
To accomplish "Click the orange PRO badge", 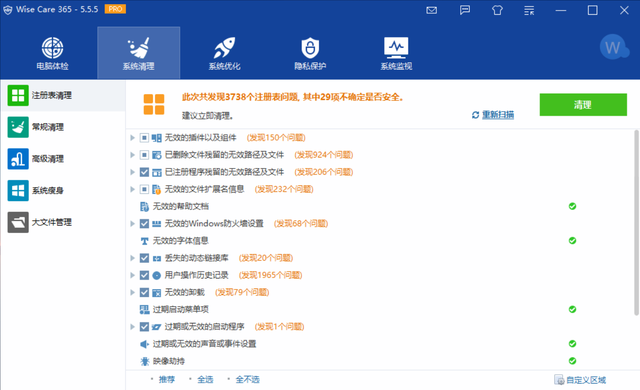I will (115, 9).
